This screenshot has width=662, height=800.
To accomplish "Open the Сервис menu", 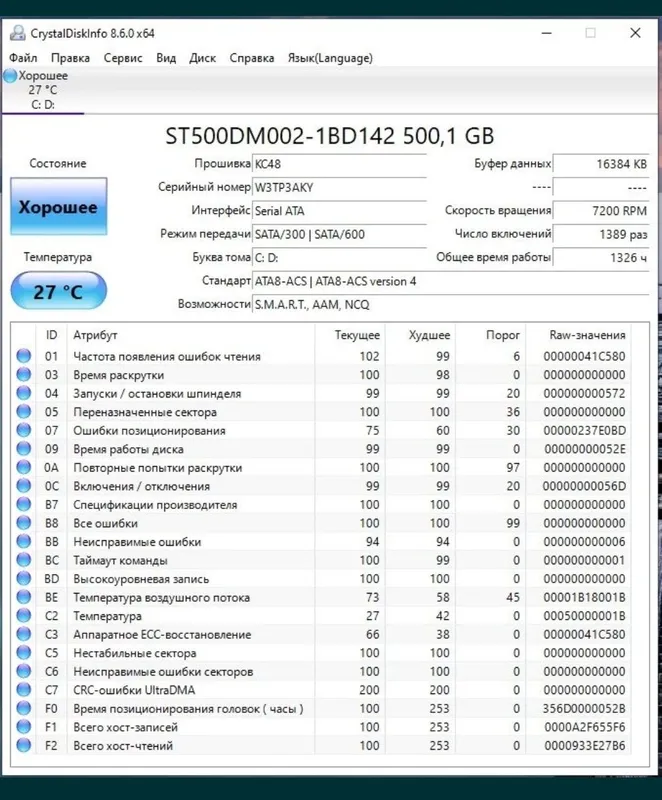I will [x=123, y=58].
